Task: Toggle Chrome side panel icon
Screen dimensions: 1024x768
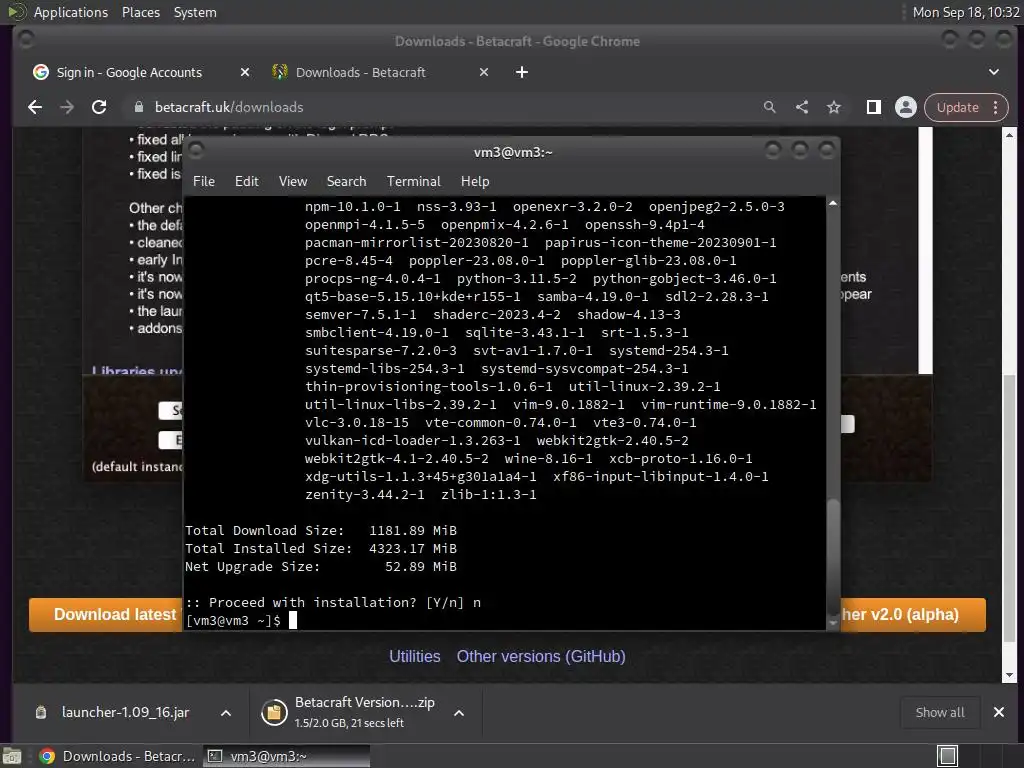Action: point(874,107)
